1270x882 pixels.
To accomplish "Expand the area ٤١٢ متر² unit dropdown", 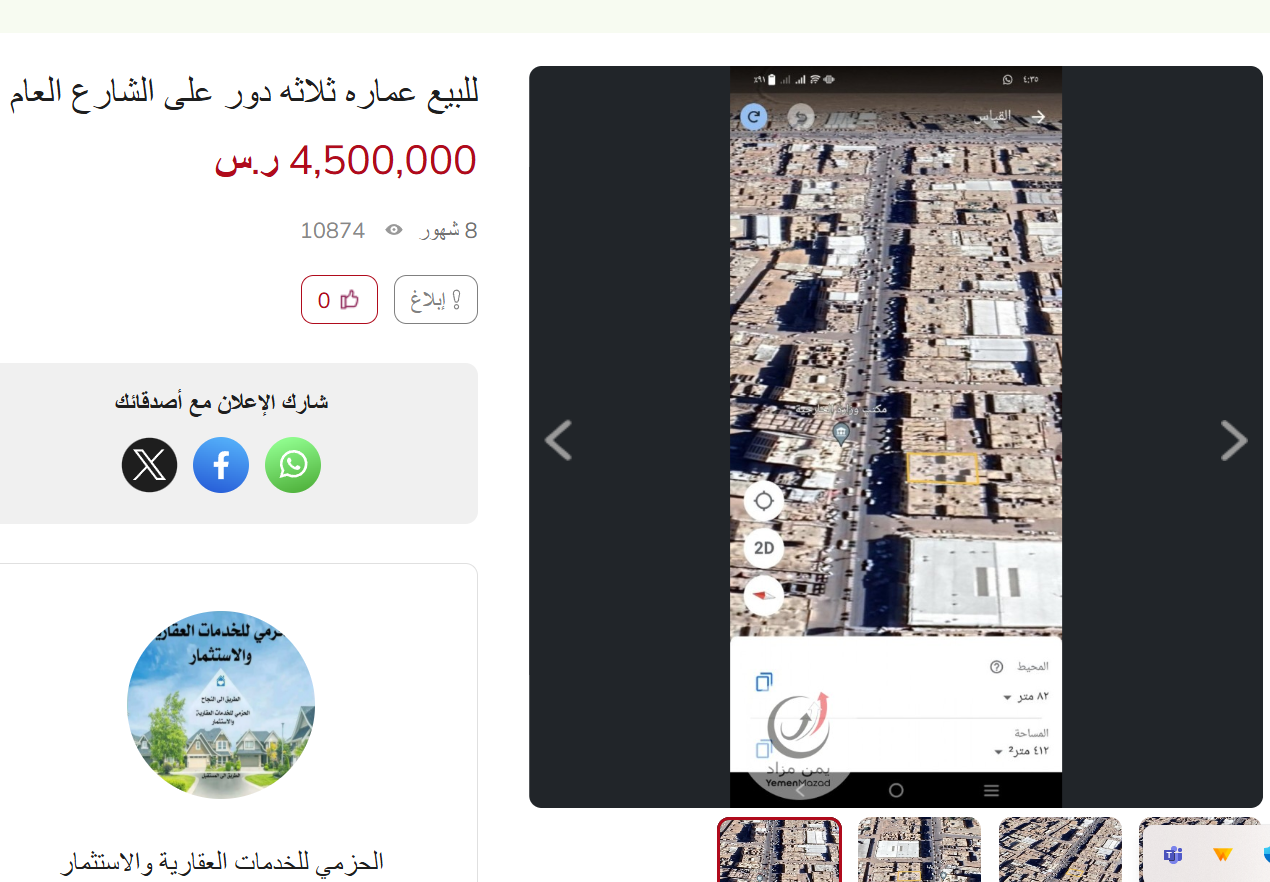I will [x=1021, y=751].
